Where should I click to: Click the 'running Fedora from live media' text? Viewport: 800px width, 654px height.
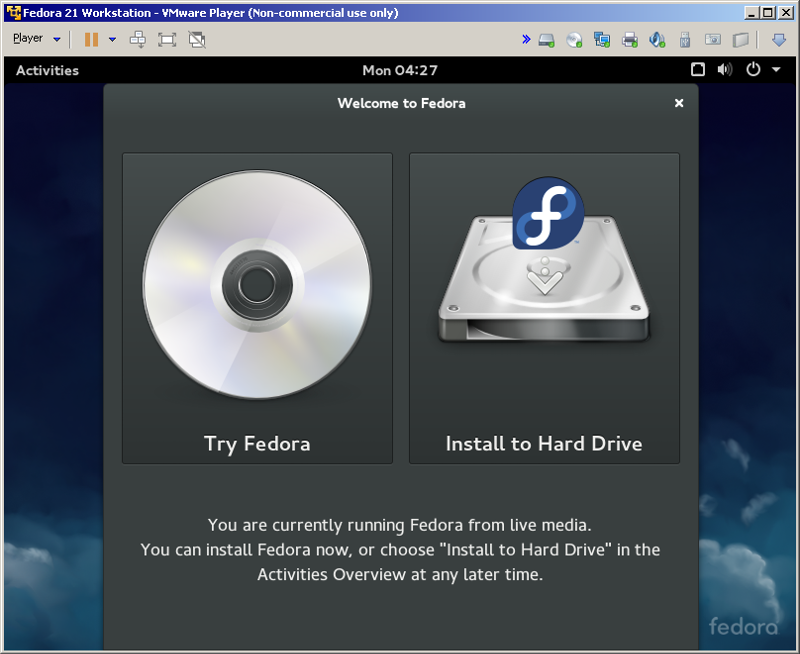(x=468, y=525)
